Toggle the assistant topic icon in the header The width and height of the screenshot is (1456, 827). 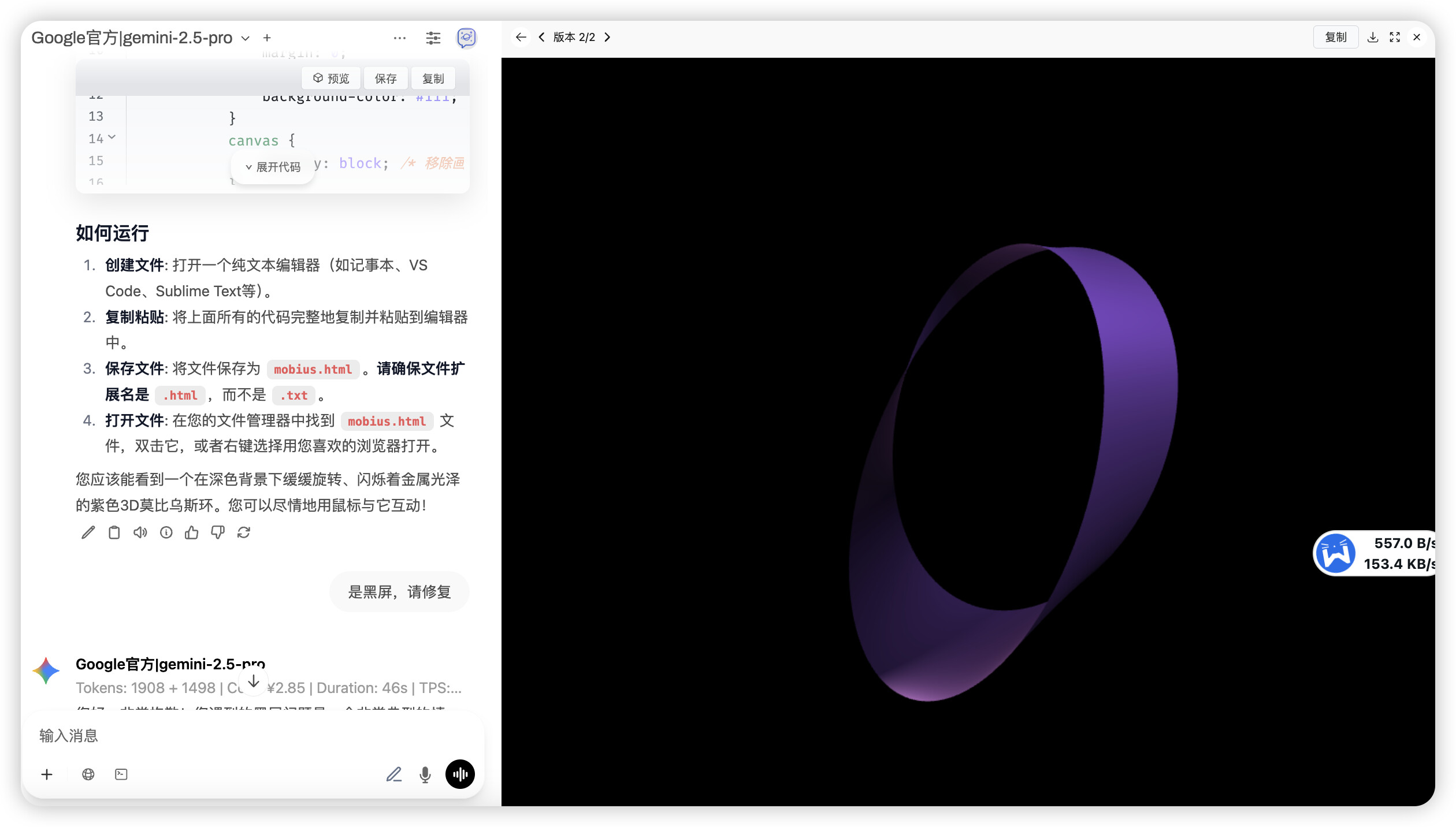click(x=467, y=38)
